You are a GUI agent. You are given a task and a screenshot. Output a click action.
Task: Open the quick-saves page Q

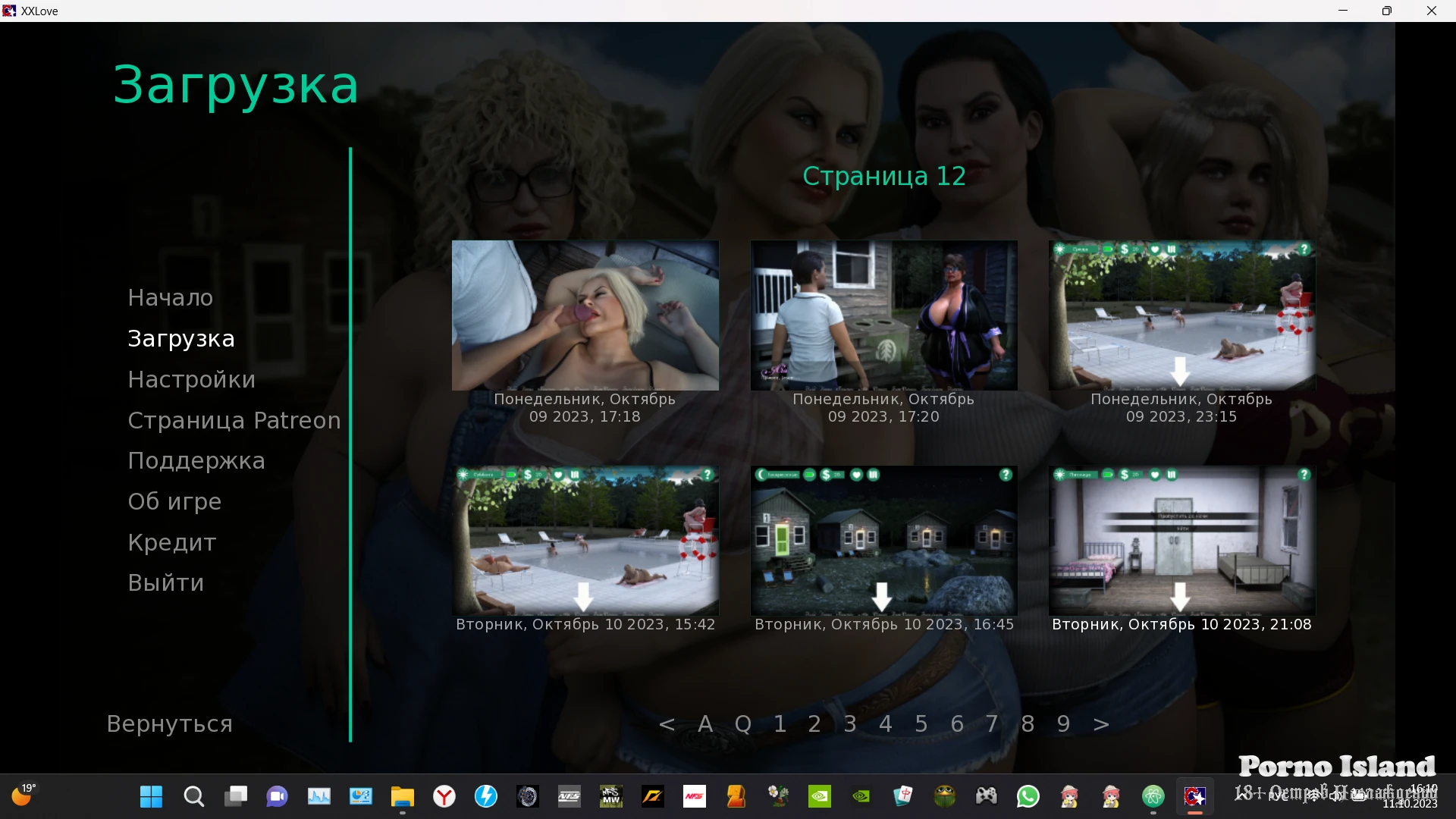743,724
